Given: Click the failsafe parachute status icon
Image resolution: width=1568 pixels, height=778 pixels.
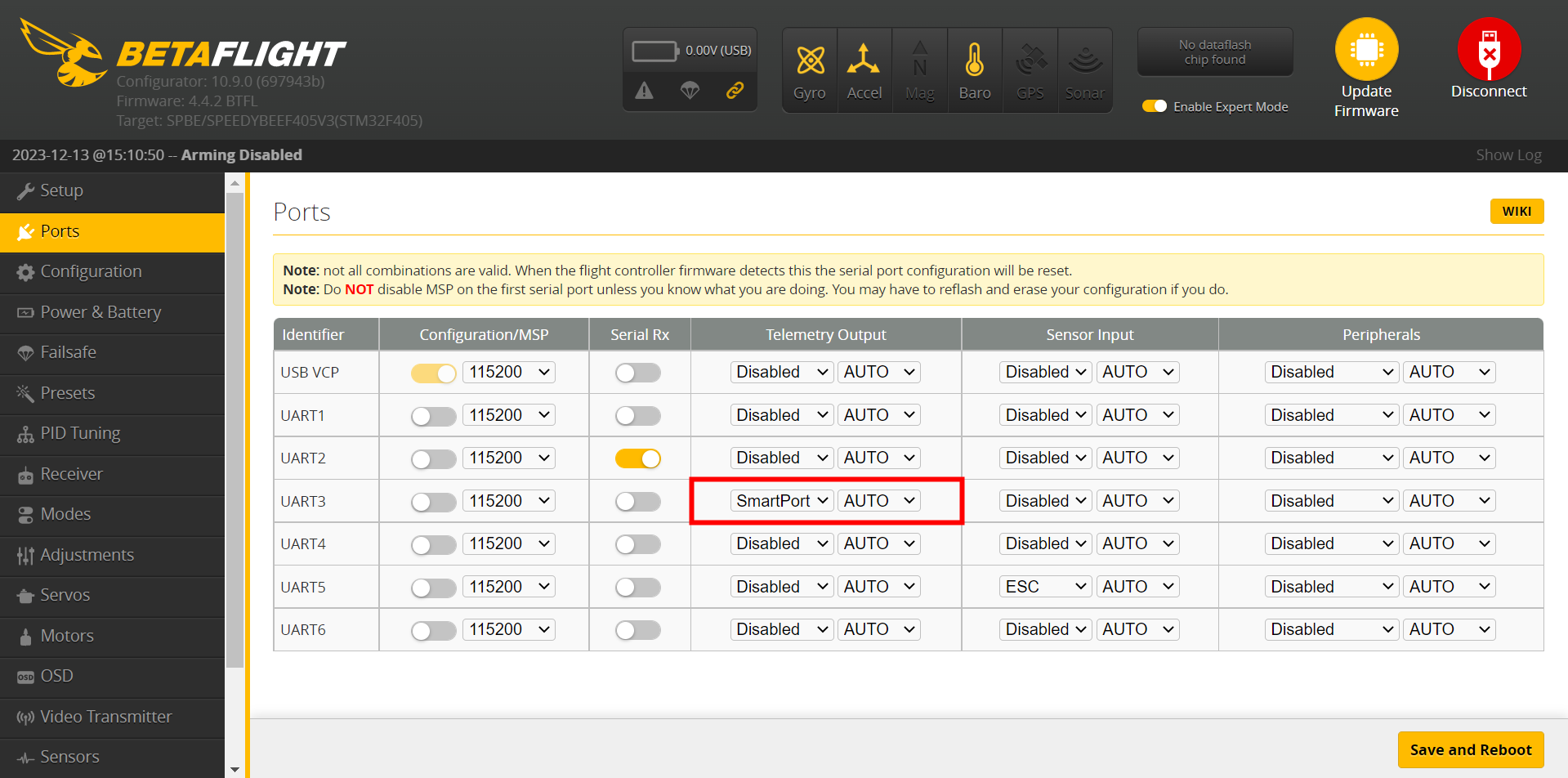Looking at the screenshot, I should point(690,91).
